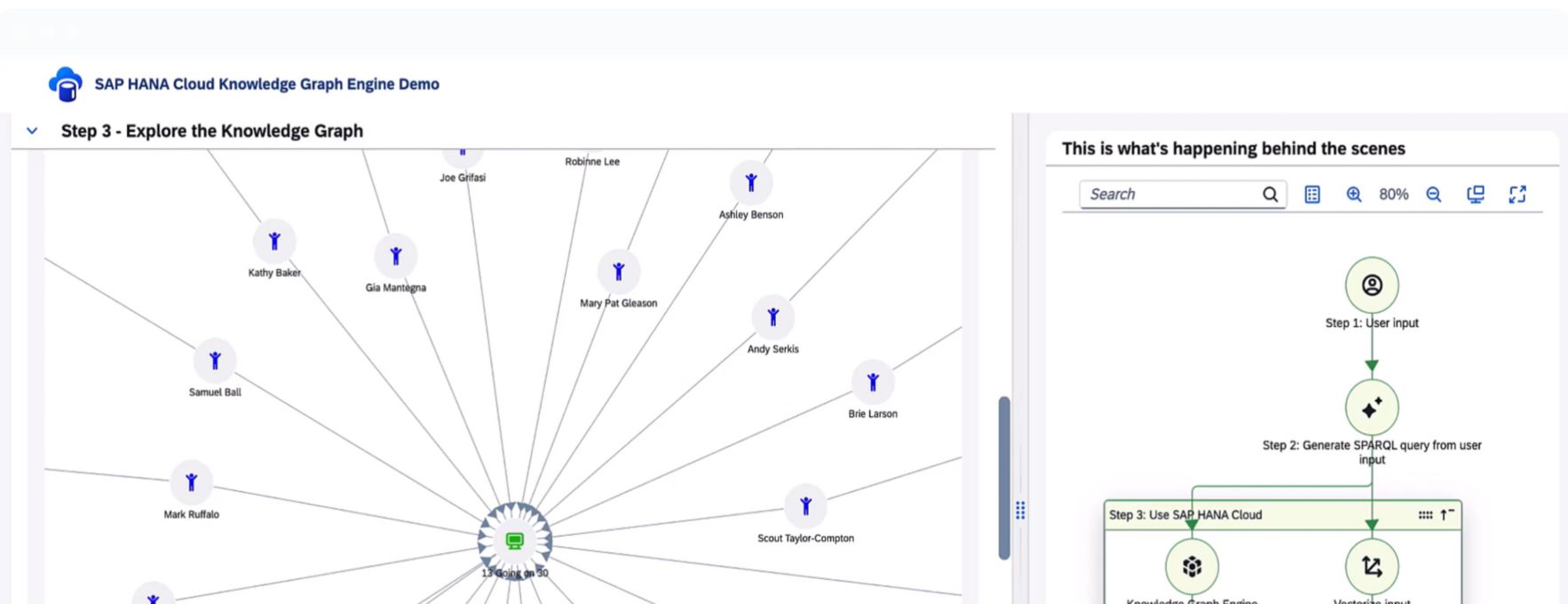Click the Joe Grifasi node label
This screenshot has height=604, width=1568.
point(463,178)
